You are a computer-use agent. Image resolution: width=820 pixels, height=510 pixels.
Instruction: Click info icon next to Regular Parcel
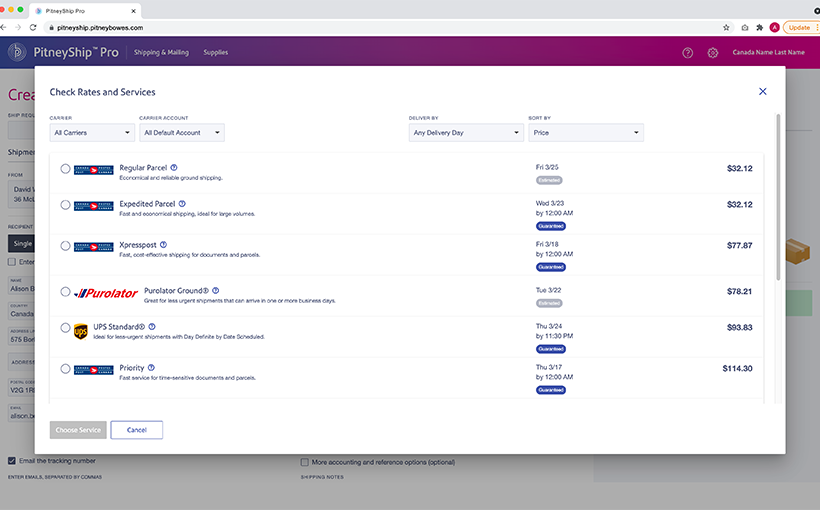(174, 167)
